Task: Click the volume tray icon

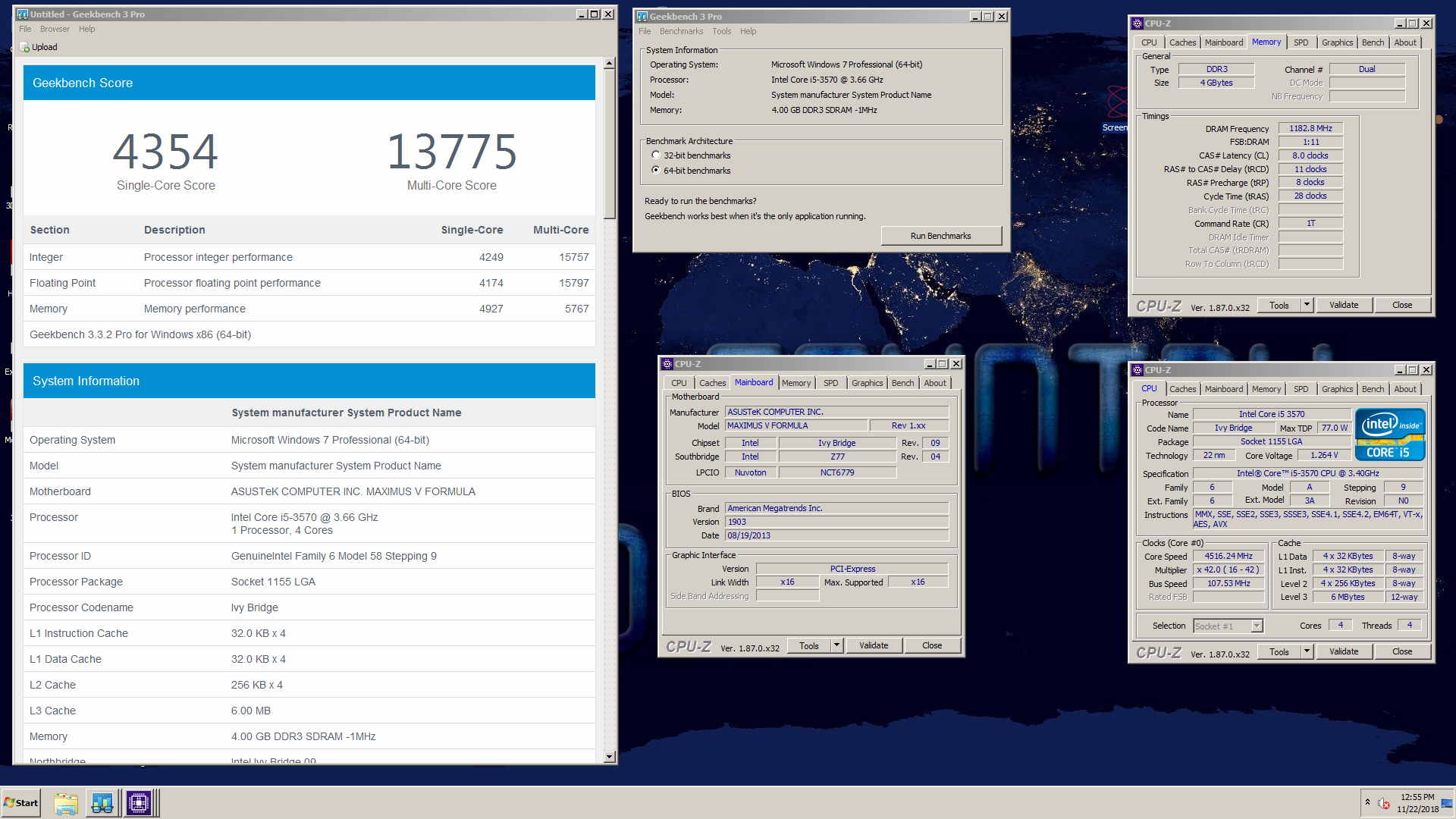Action: (1384, 804)
